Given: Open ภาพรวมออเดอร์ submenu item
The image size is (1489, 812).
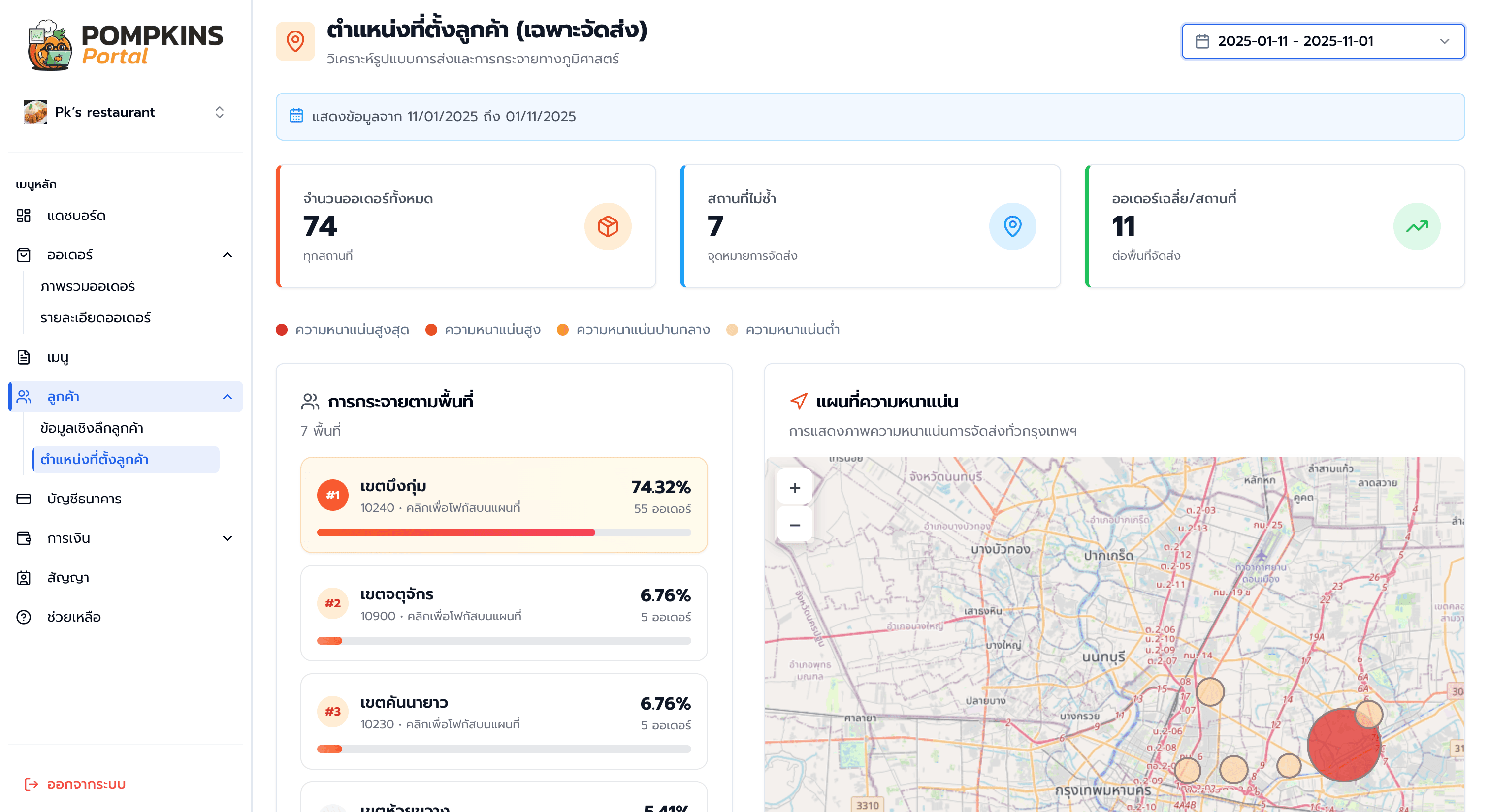Looking at the screenshot, I should (x=88, y=286).
